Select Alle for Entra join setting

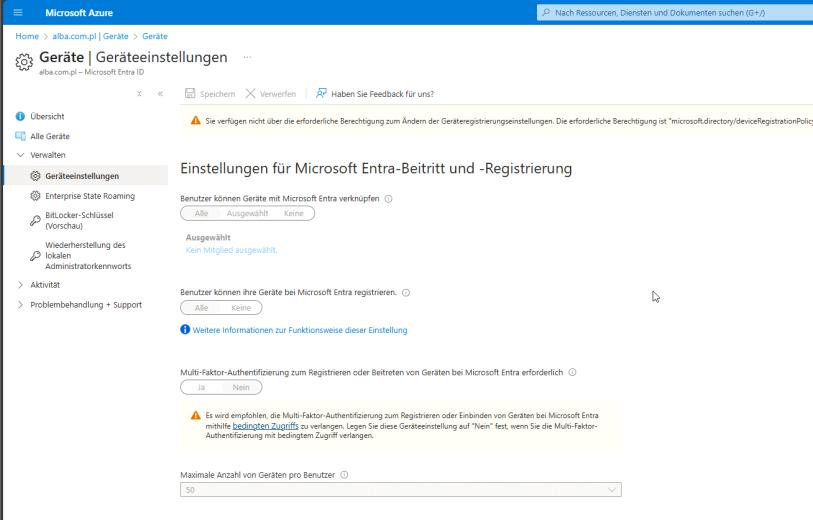(201, 213)
